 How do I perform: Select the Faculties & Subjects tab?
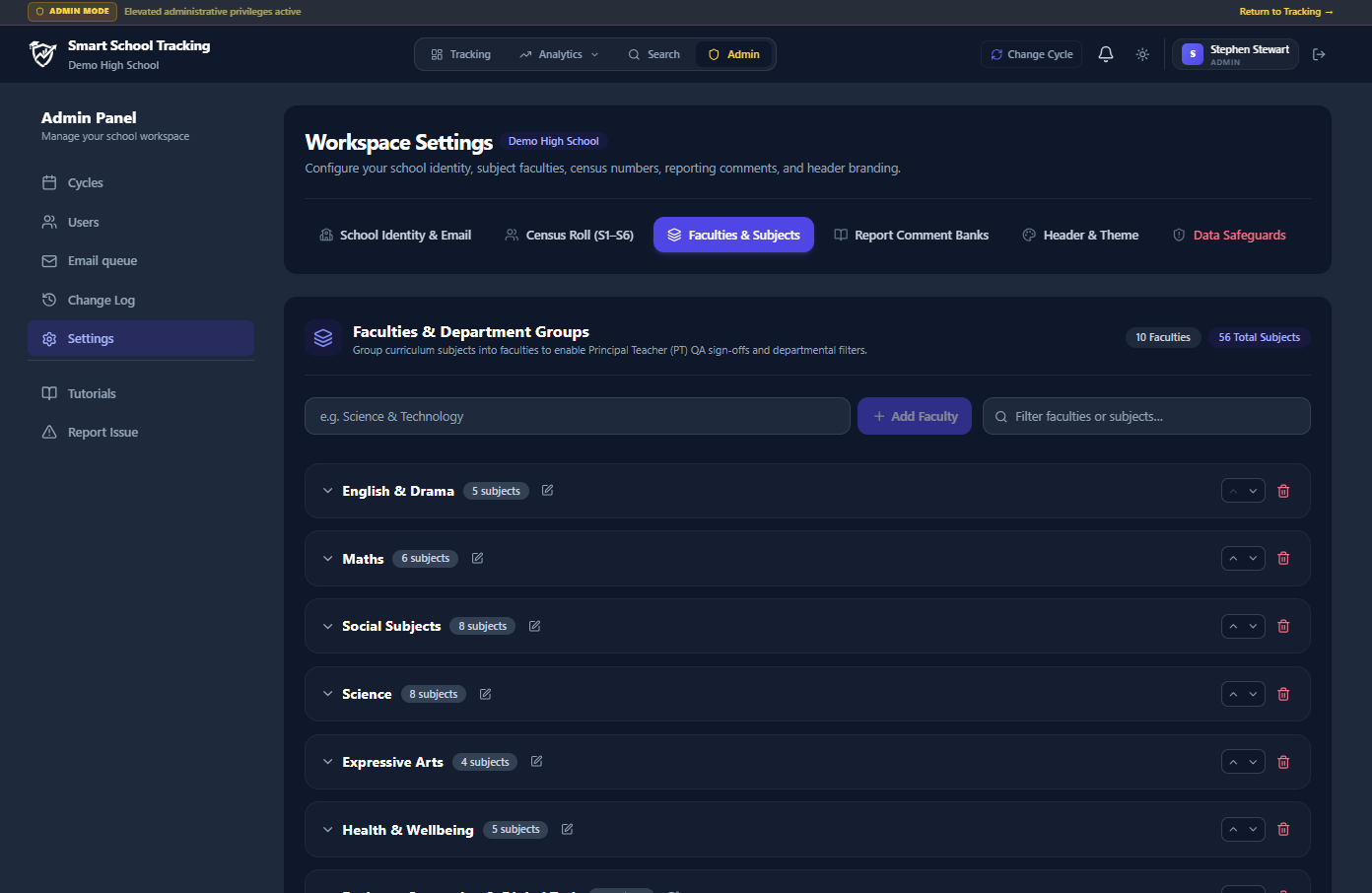(x=733, y=235)
